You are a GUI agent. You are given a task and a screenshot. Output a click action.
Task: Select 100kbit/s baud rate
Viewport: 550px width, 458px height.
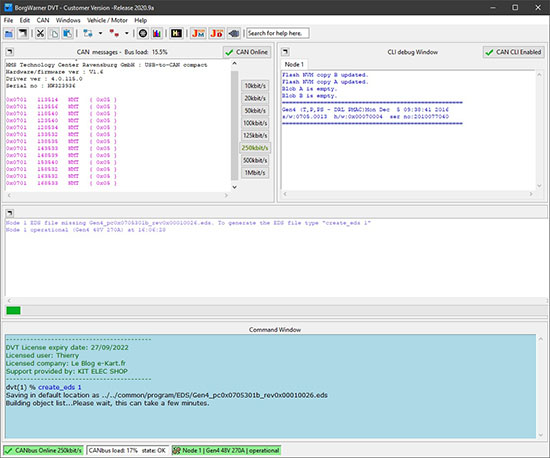pos(255,123)
